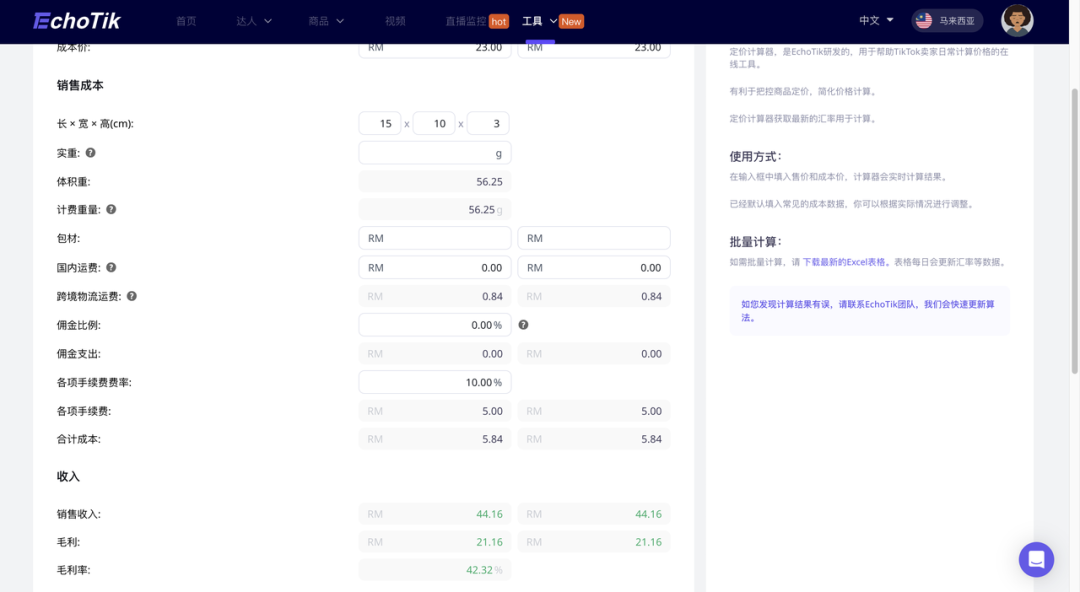
Task: Click the 销售成本 section heading
Action: tap(80, 85)
